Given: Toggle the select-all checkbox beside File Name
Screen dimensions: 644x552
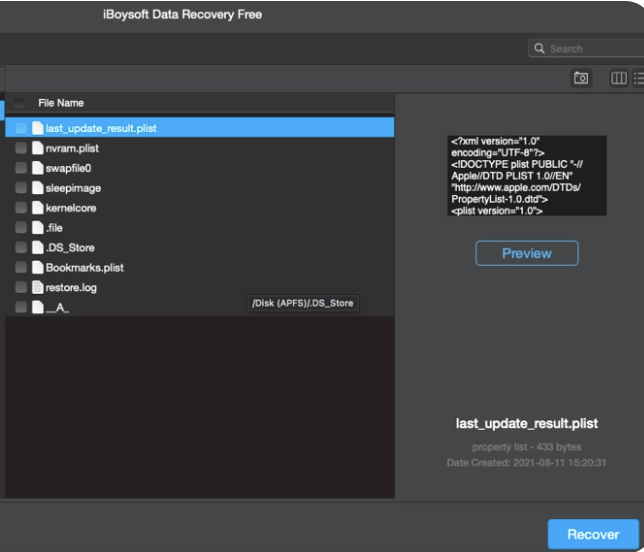Looking at the screenshot, I should click(19, 103).
